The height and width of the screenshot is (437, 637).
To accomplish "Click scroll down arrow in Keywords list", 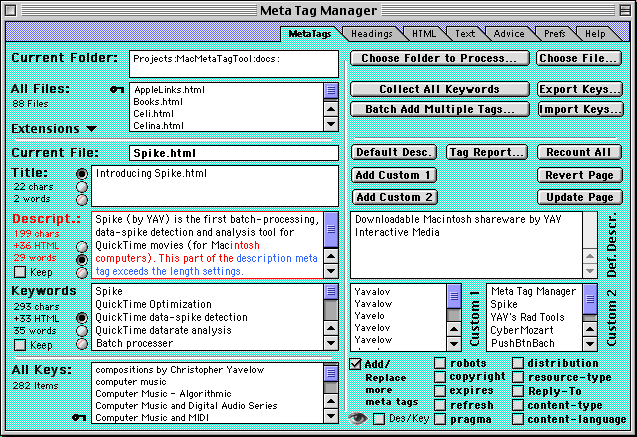I will pos(331,343).
